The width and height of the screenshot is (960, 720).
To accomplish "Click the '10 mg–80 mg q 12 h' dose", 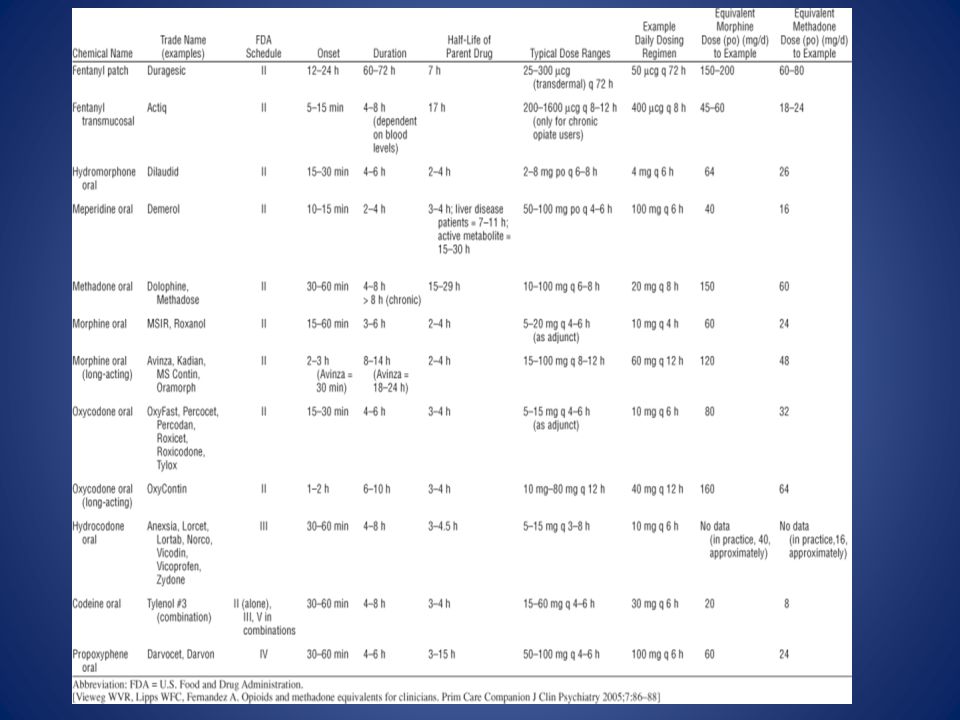I will tap(564, 489).
